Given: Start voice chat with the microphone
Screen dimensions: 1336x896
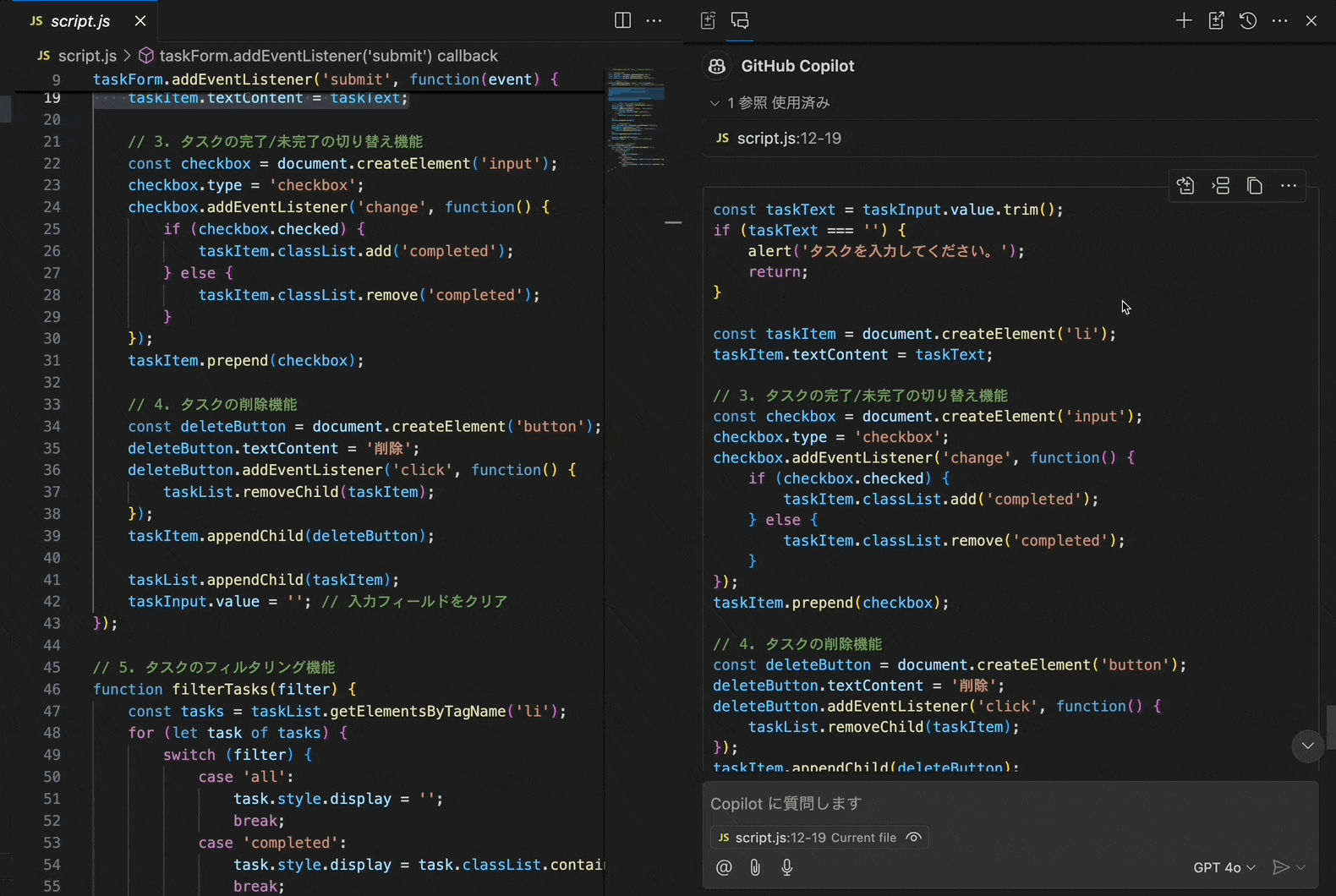Looking at the screenshot, I should click(x=786, y=867).
